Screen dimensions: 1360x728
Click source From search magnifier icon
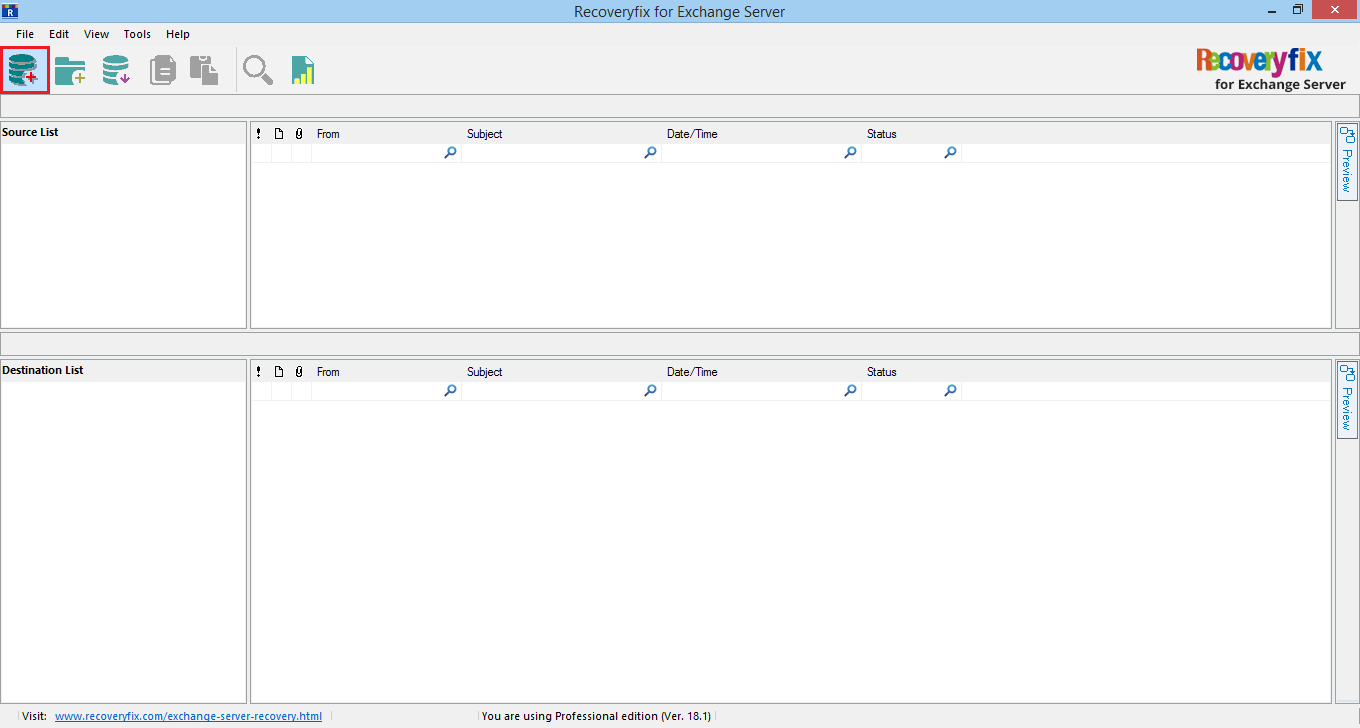click(x=450, y=153)
